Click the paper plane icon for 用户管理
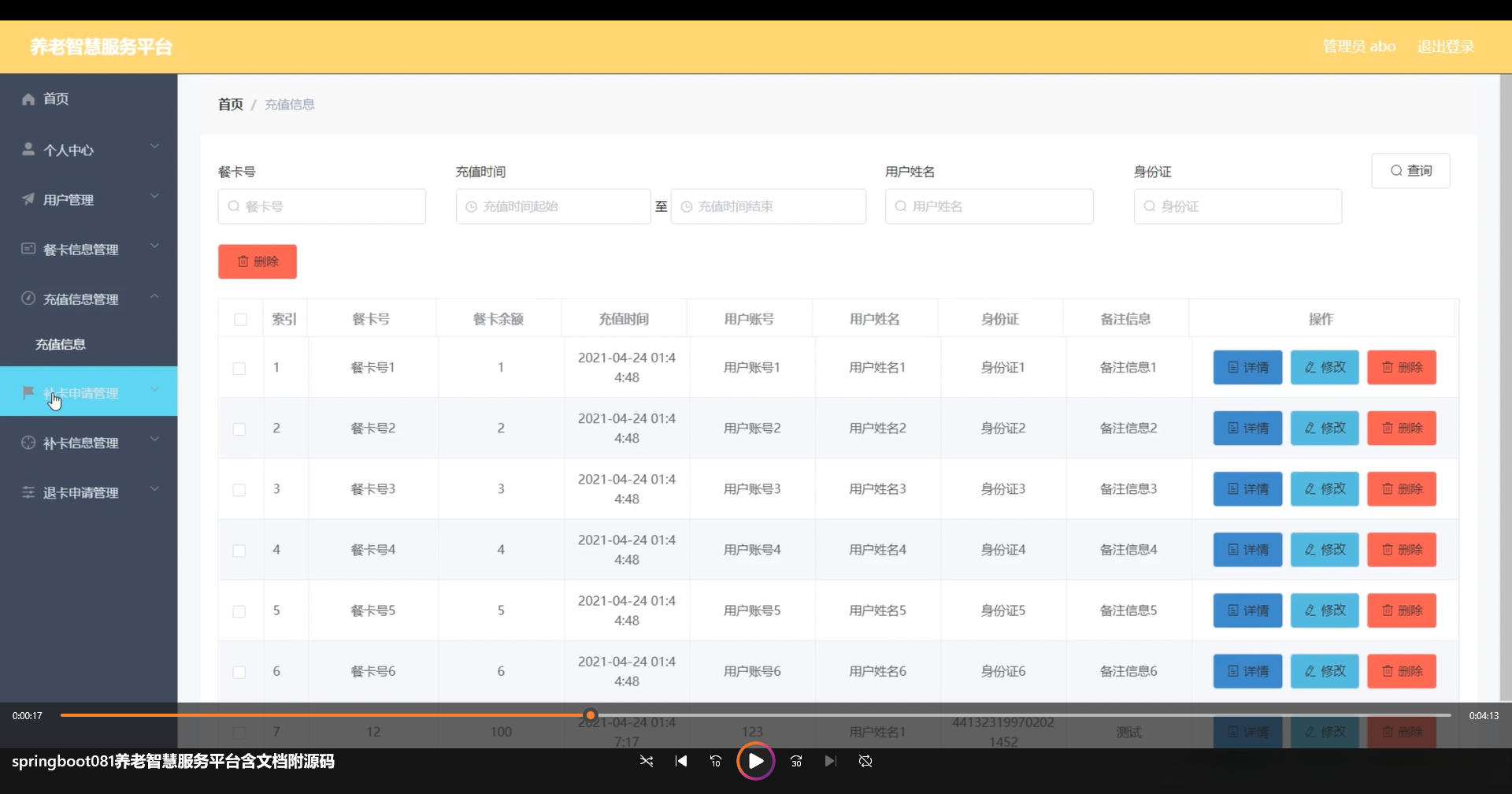1512x794 pixels. [x=28, y=199]
